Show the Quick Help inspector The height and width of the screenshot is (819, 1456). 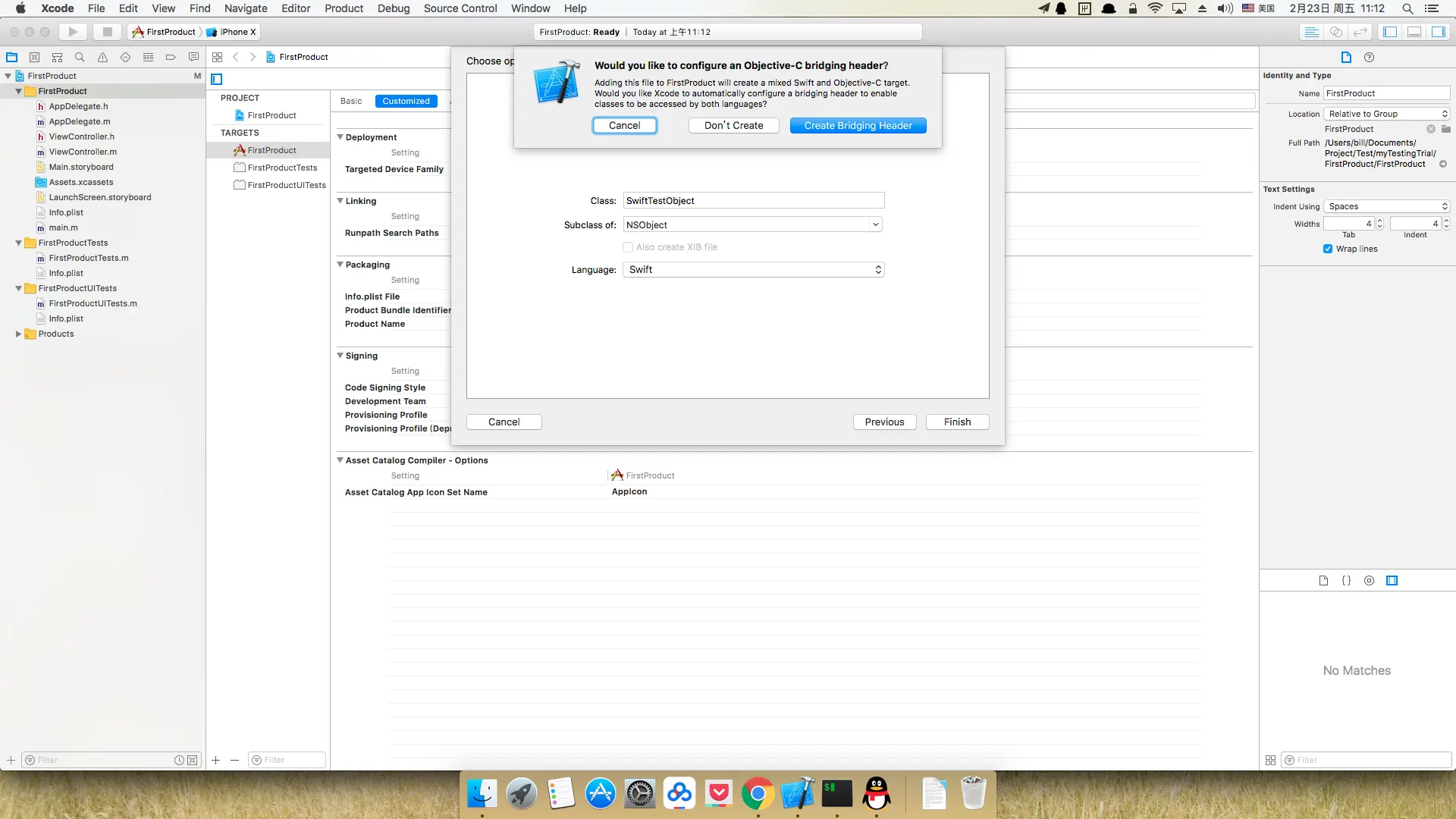tap(1369, 57)
